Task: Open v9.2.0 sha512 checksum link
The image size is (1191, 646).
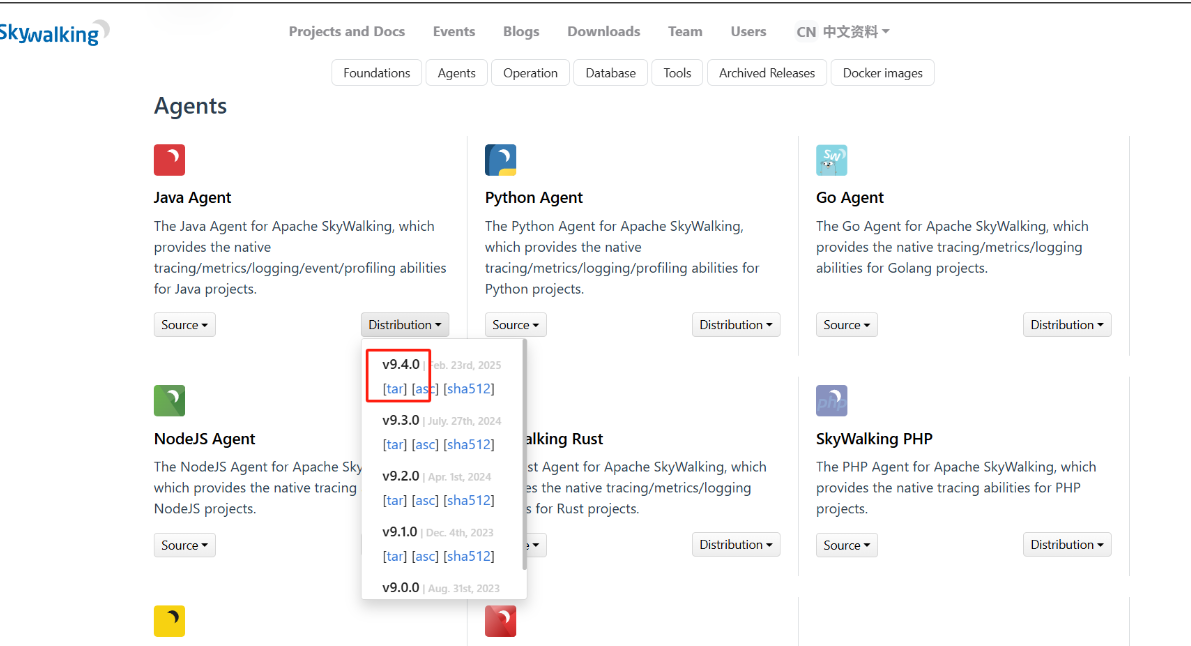Action: (469, 500)
